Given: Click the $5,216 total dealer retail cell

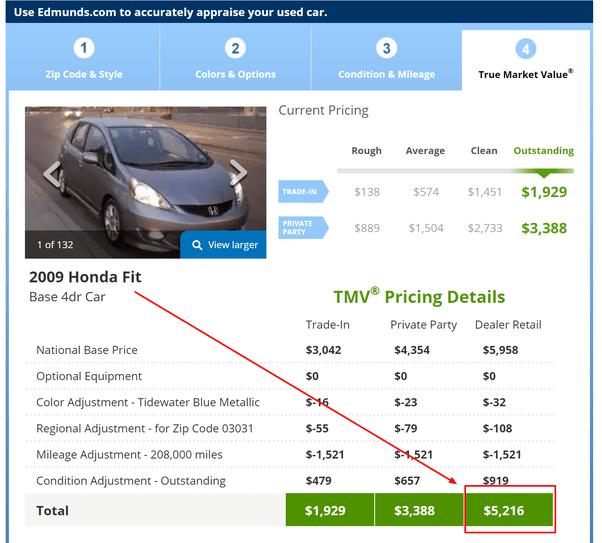Looking at the screenshot, I should [509, 510].
